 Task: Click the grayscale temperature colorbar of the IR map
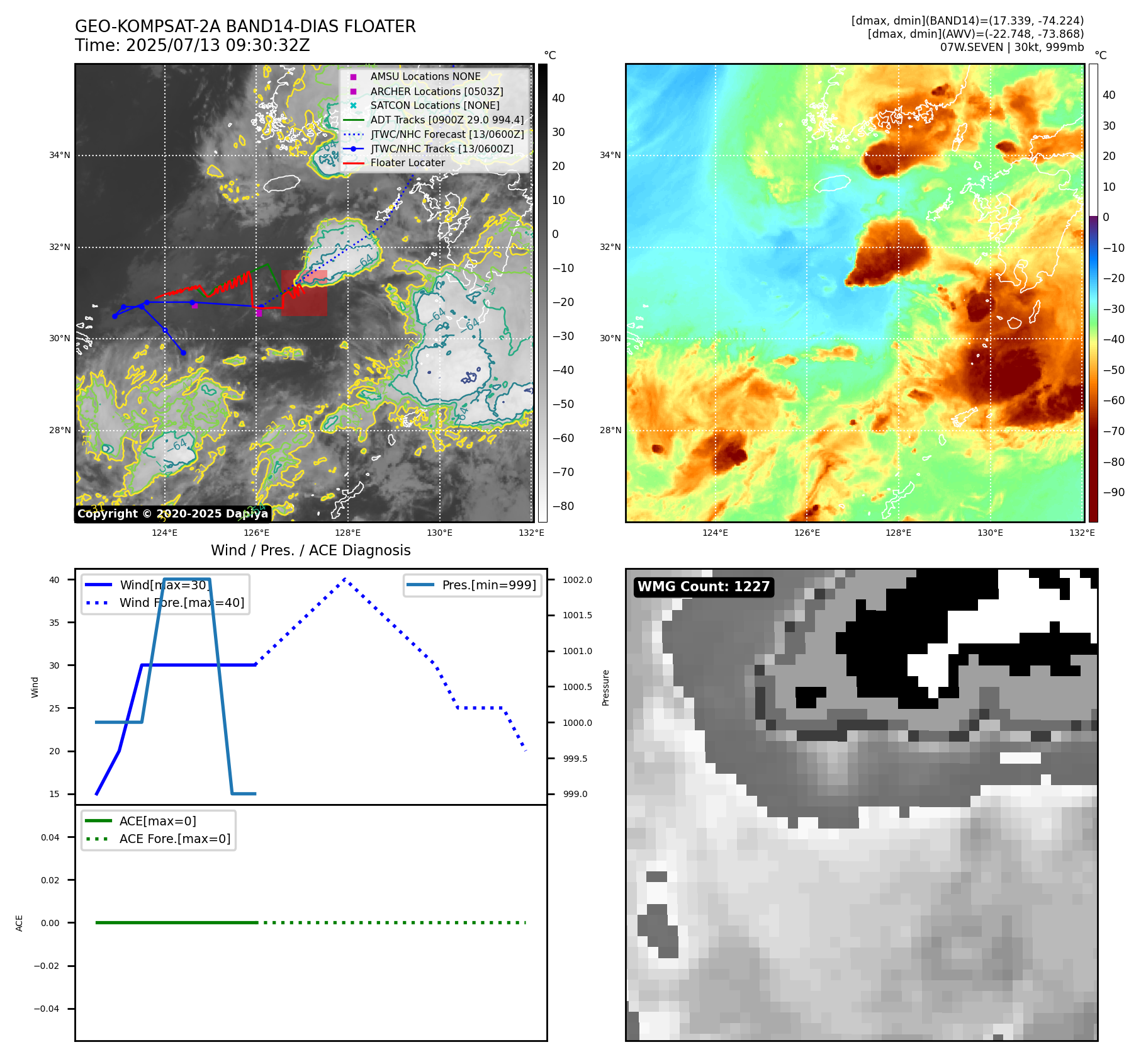click(542, 293)
